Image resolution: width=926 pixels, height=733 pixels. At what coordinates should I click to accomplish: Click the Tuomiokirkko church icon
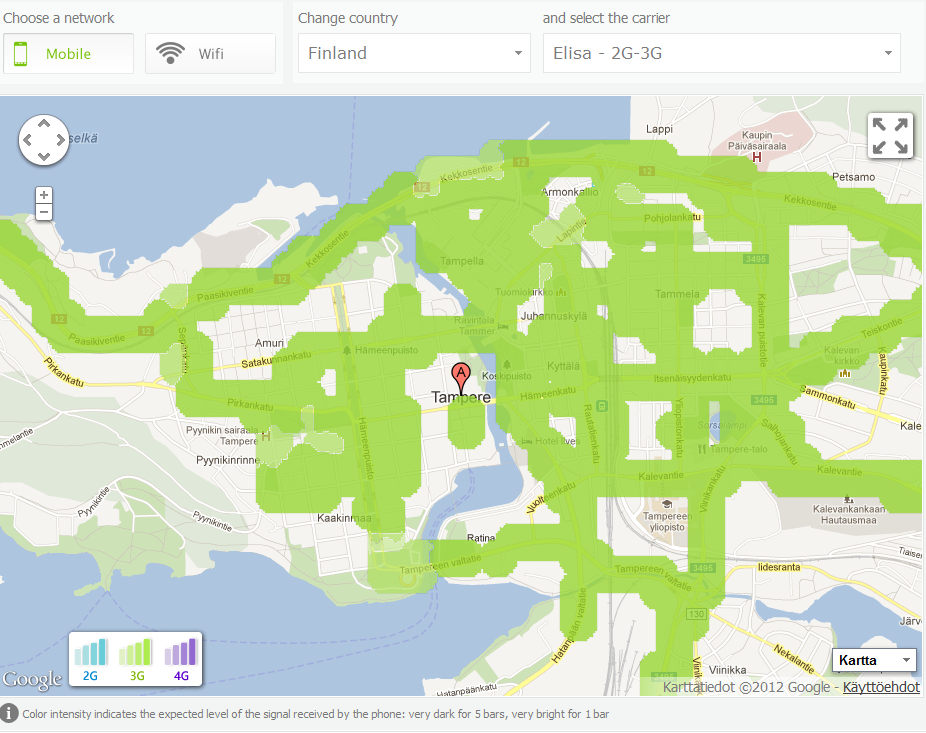pyautogui.click(x=561, y=292)
